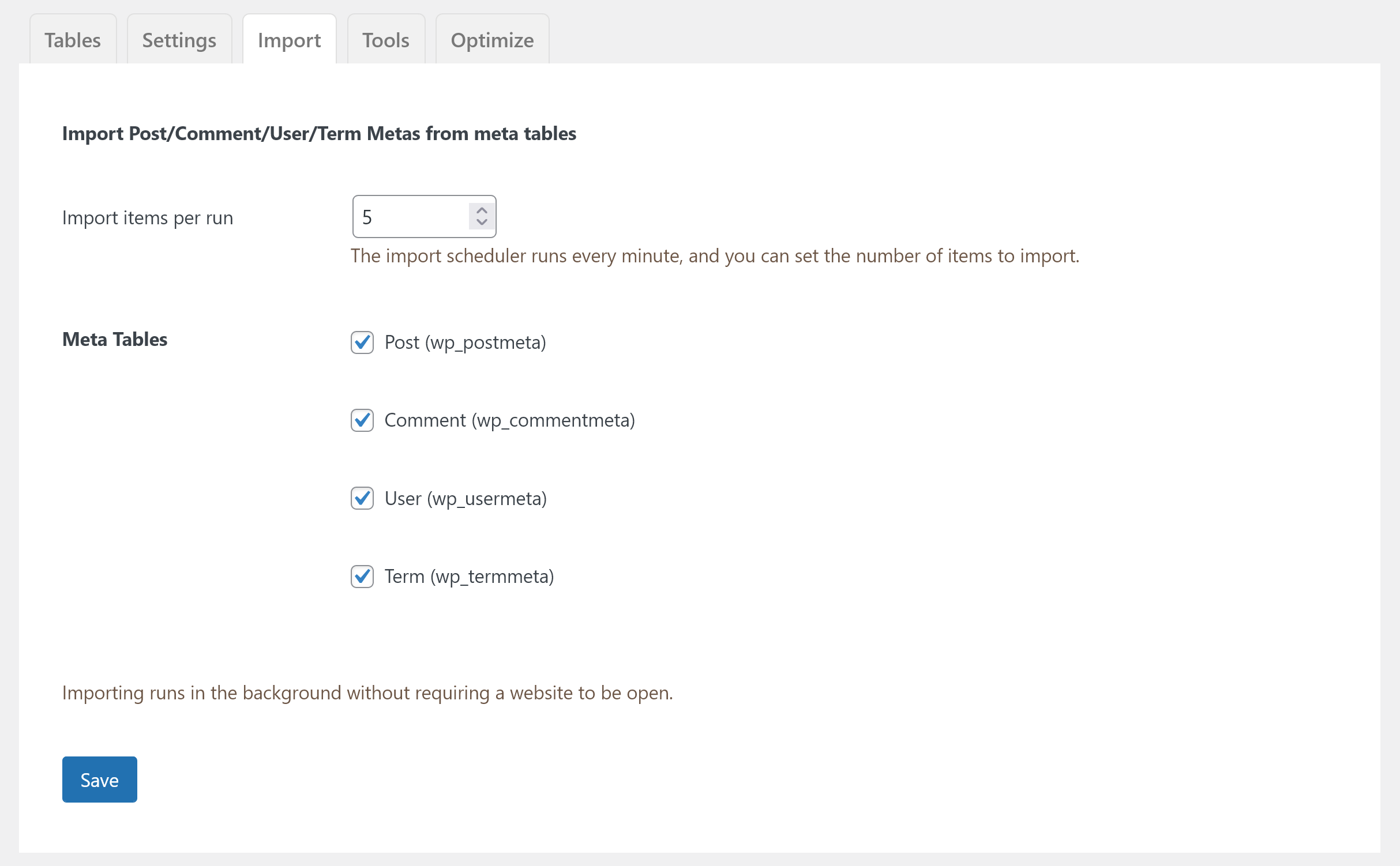Go to the Optimize tab
Image resolution: width=1400 pixels, height=866 pixels.
(492, 39)
